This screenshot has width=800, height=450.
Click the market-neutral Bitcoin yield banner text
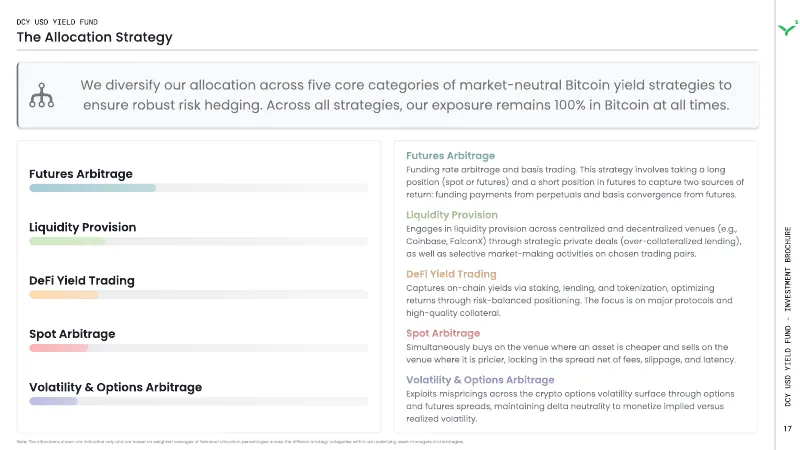406,95
